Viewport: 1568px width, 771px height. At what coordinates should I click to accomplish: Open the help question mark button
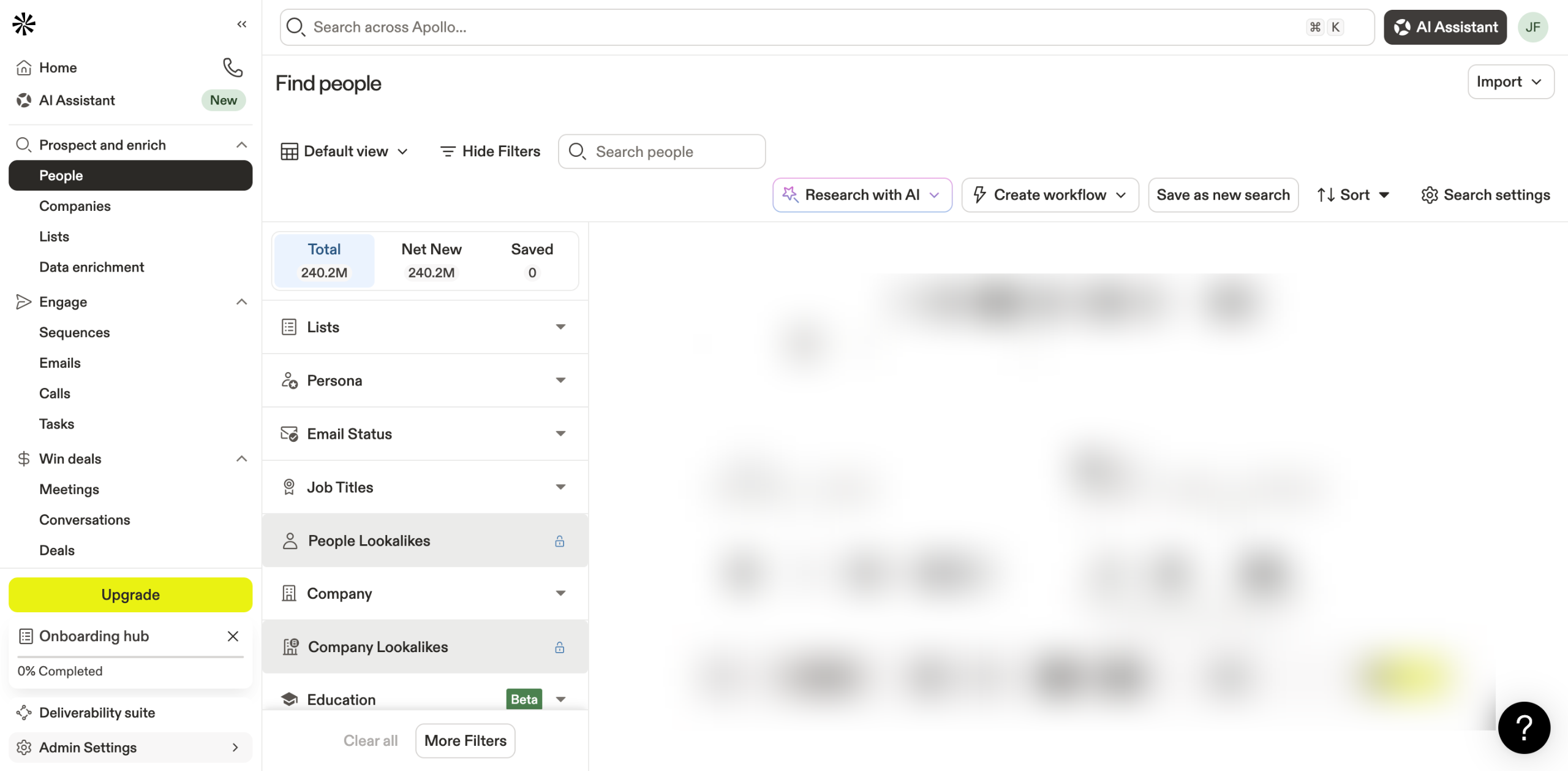click(x=1524, y=727)
